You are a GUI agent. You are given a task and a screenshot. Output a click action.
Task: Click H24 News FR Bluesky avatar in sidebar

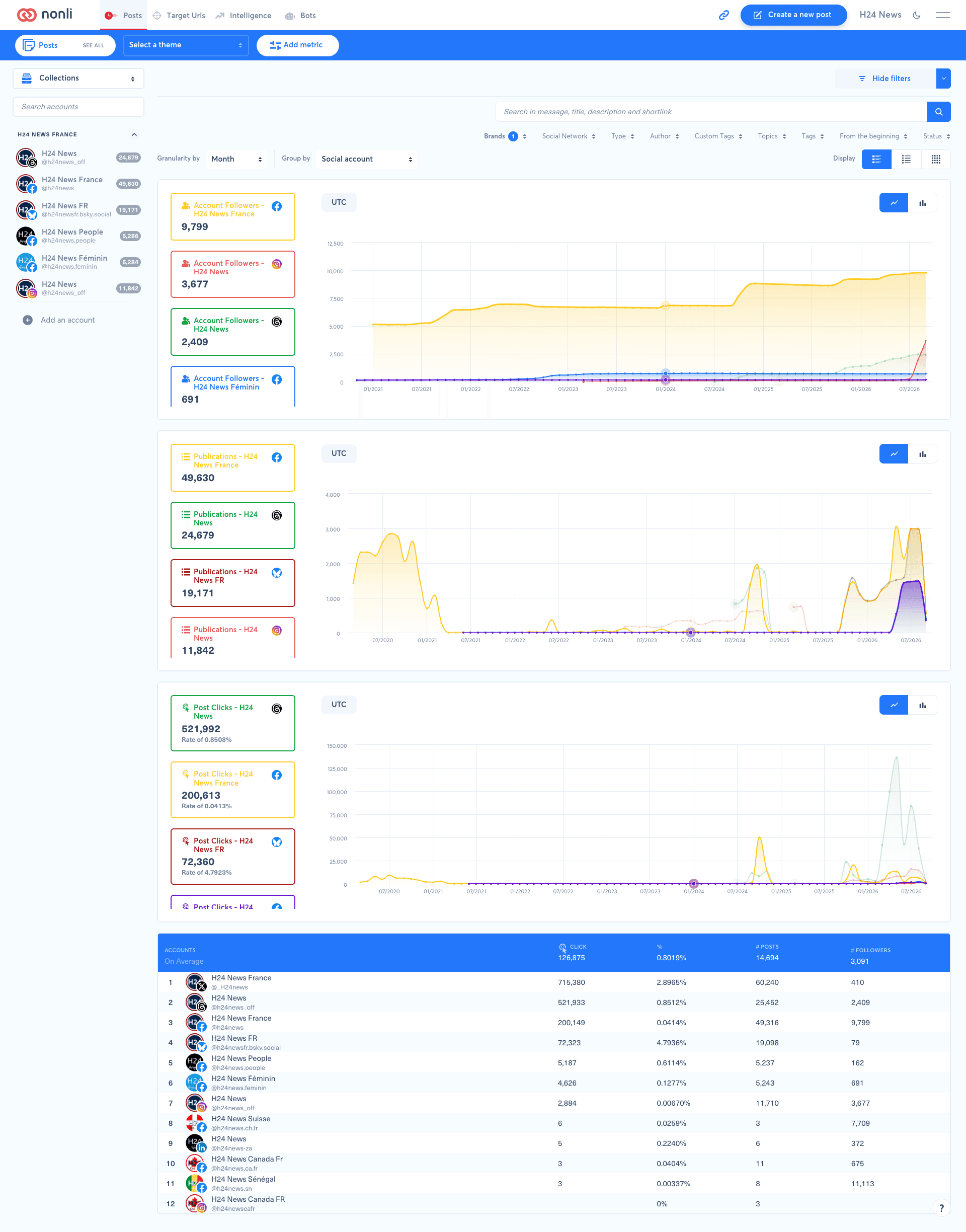click(x=26, y=210)
